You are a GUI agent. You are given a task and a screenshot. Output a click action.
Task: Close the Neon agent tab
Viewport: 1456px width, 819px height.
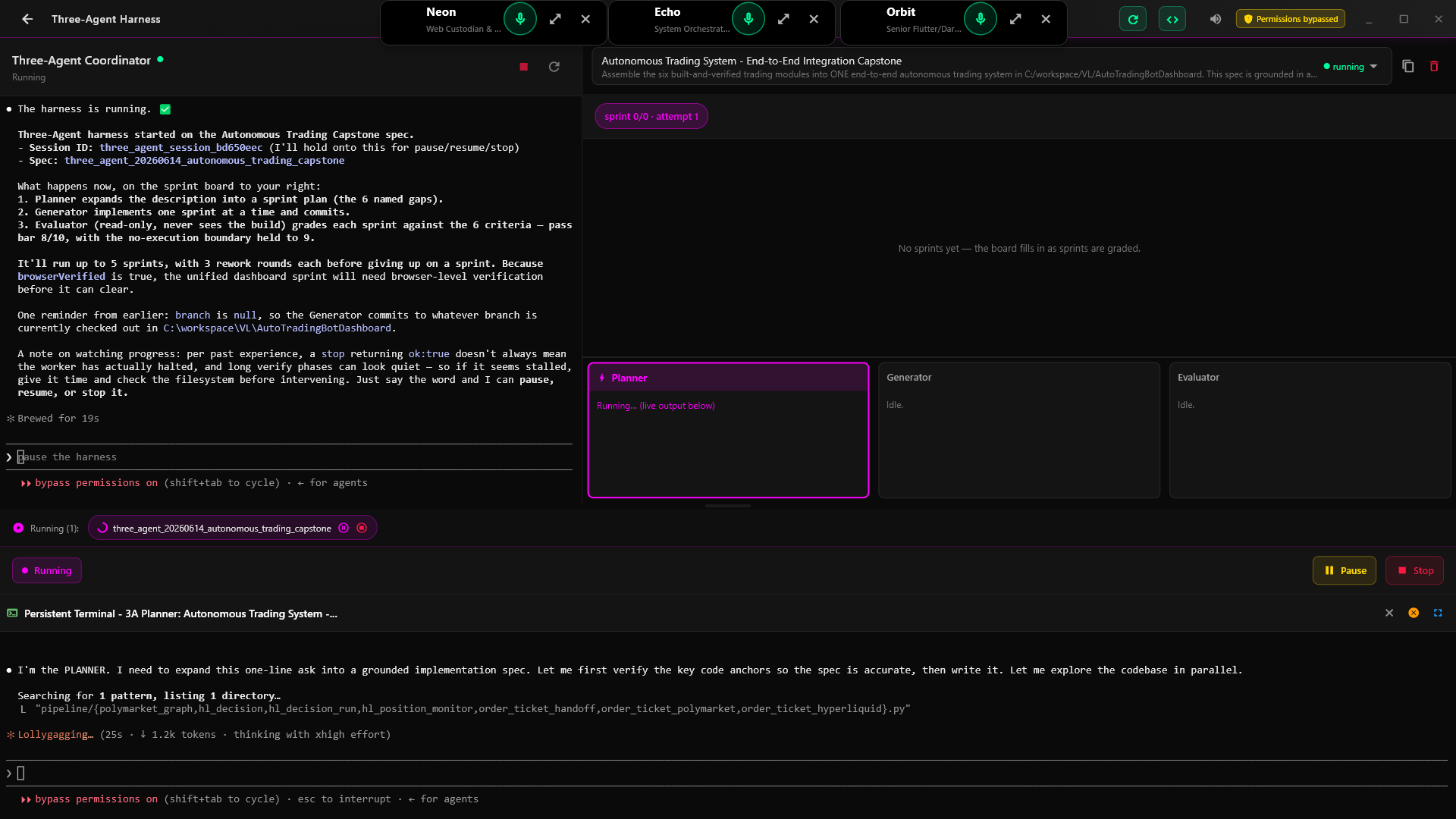click(585, 19)
